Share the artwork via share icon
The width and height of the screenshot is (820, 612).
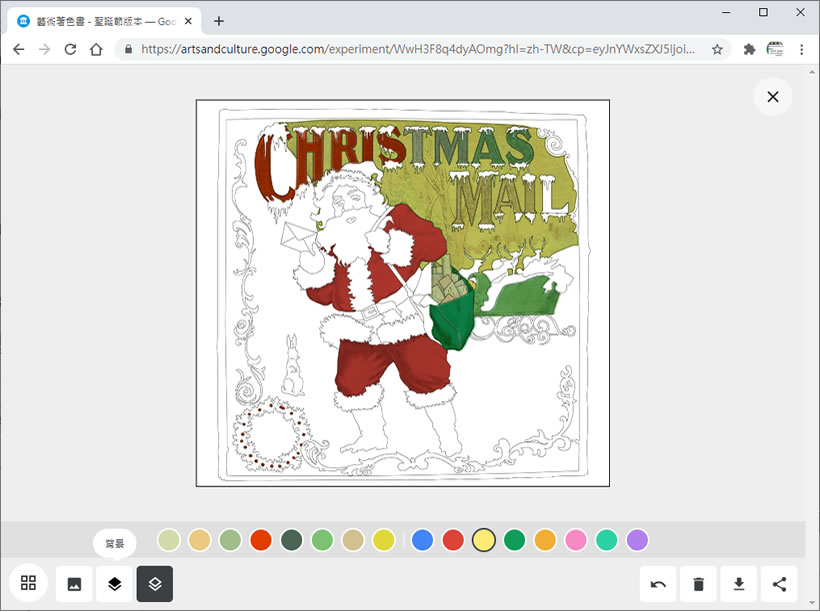pyautogui.click(x=780, y=584)
